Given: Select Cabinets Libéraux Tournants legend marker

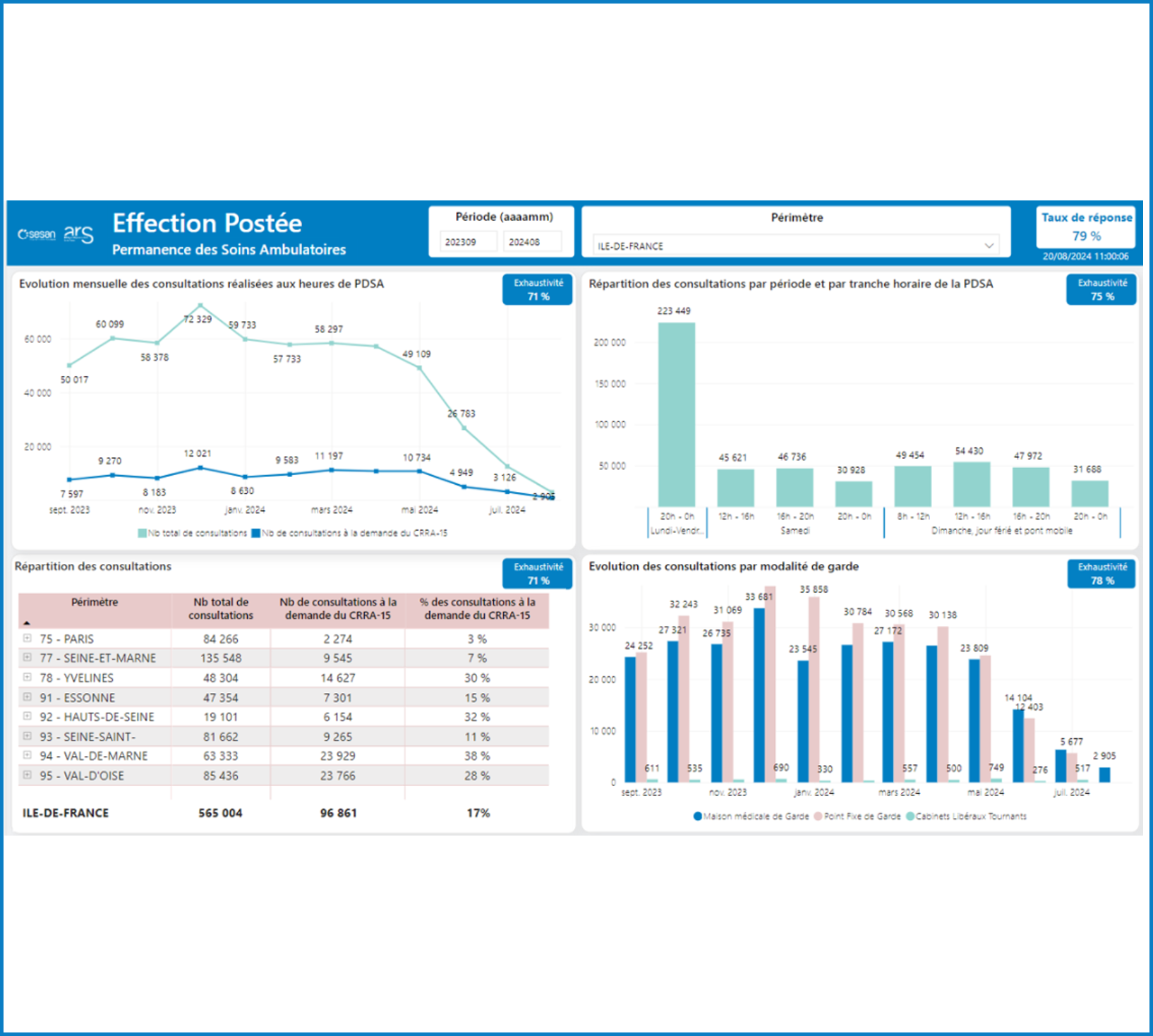Looking at the screenshot, I should pos(910,816).
